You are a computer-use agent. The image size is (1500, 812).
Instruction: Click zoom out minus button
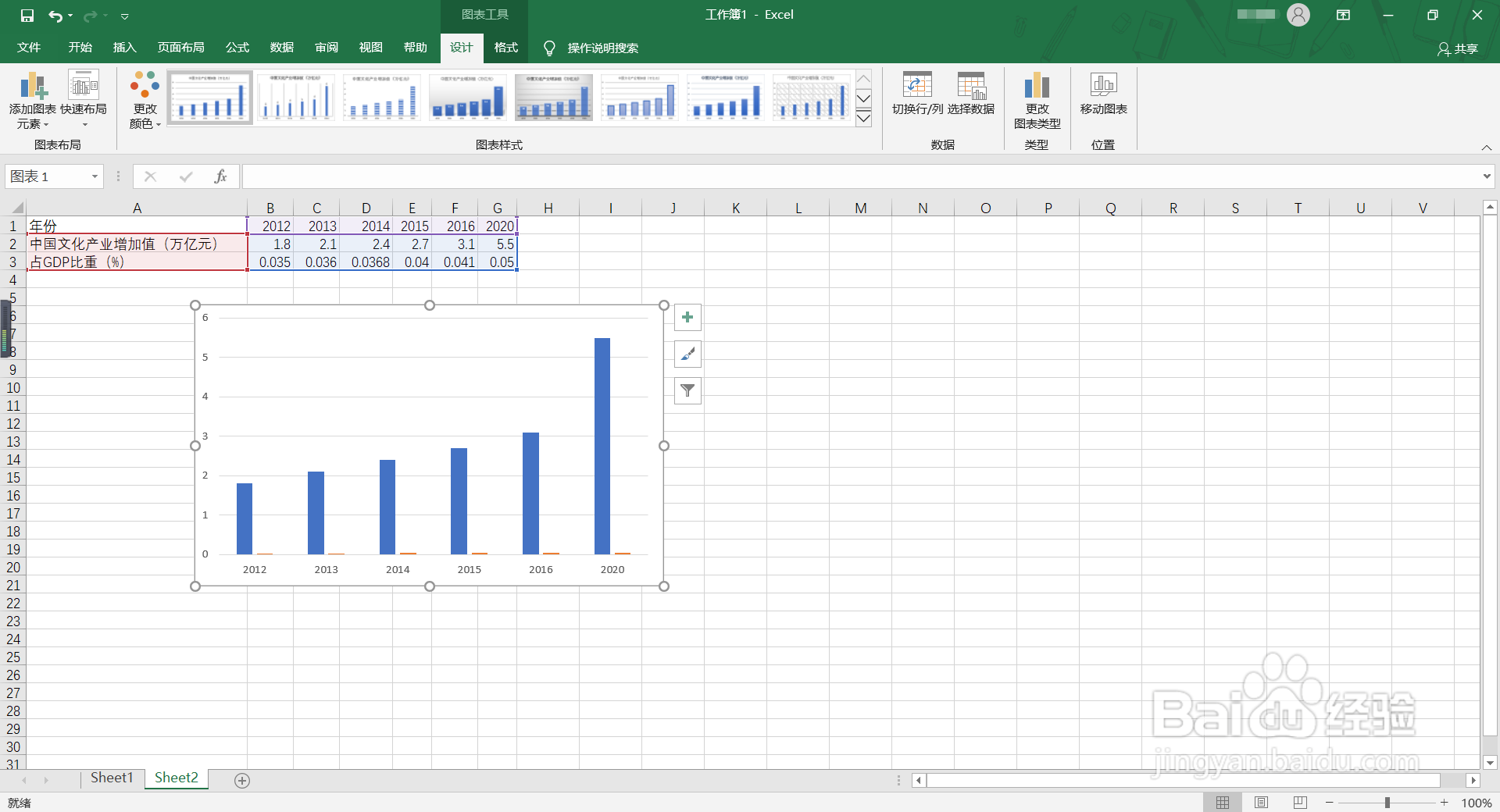pos(1330,803)
